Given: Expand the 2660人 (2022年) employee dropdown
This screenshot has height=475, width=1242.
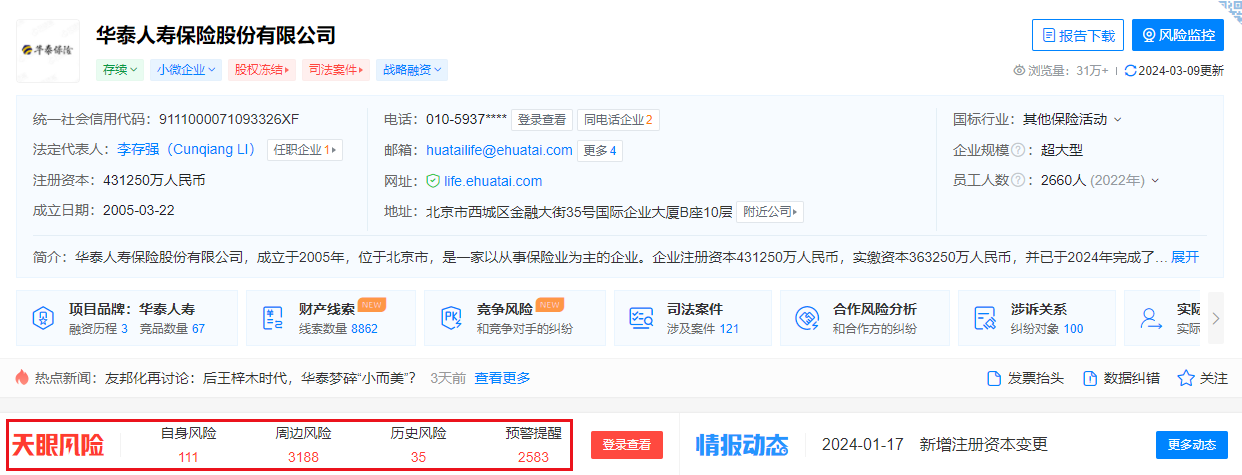Looking at the screenshot, I should 1100,180.
